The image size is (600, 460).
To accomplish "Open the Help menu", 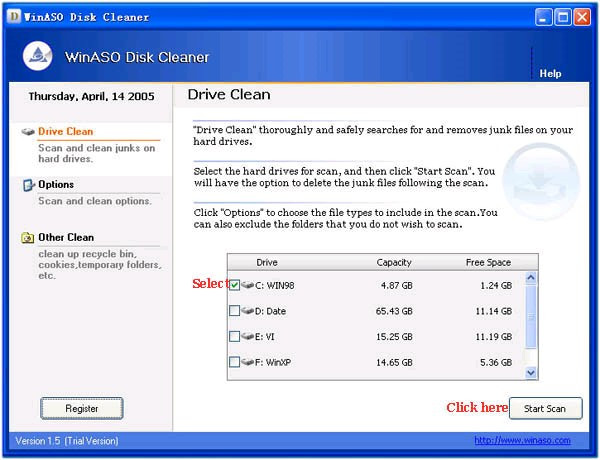I will point(550,73).
